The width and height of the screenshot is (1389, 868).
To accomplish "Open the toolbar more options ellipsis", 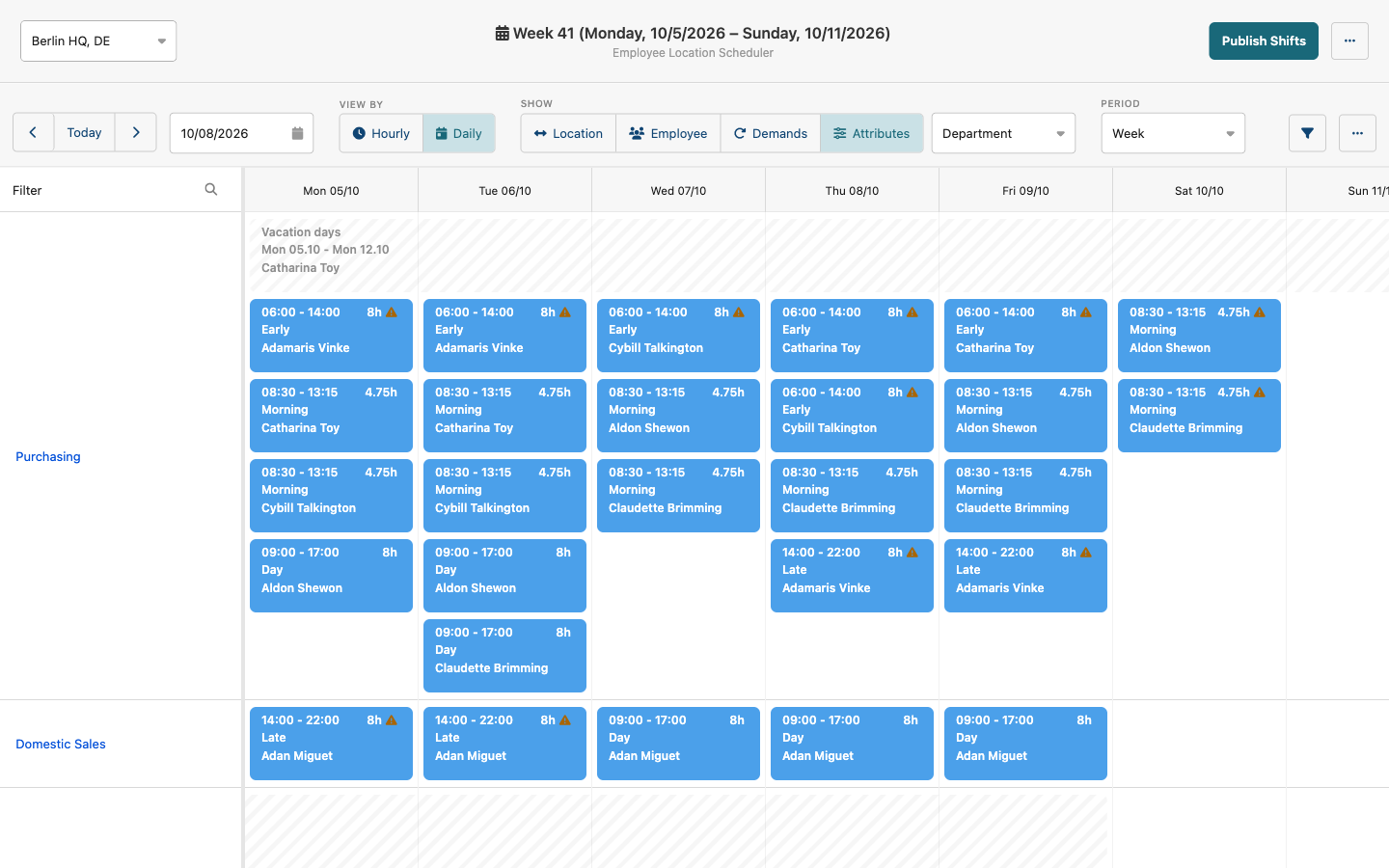I will coord(1357,133).
